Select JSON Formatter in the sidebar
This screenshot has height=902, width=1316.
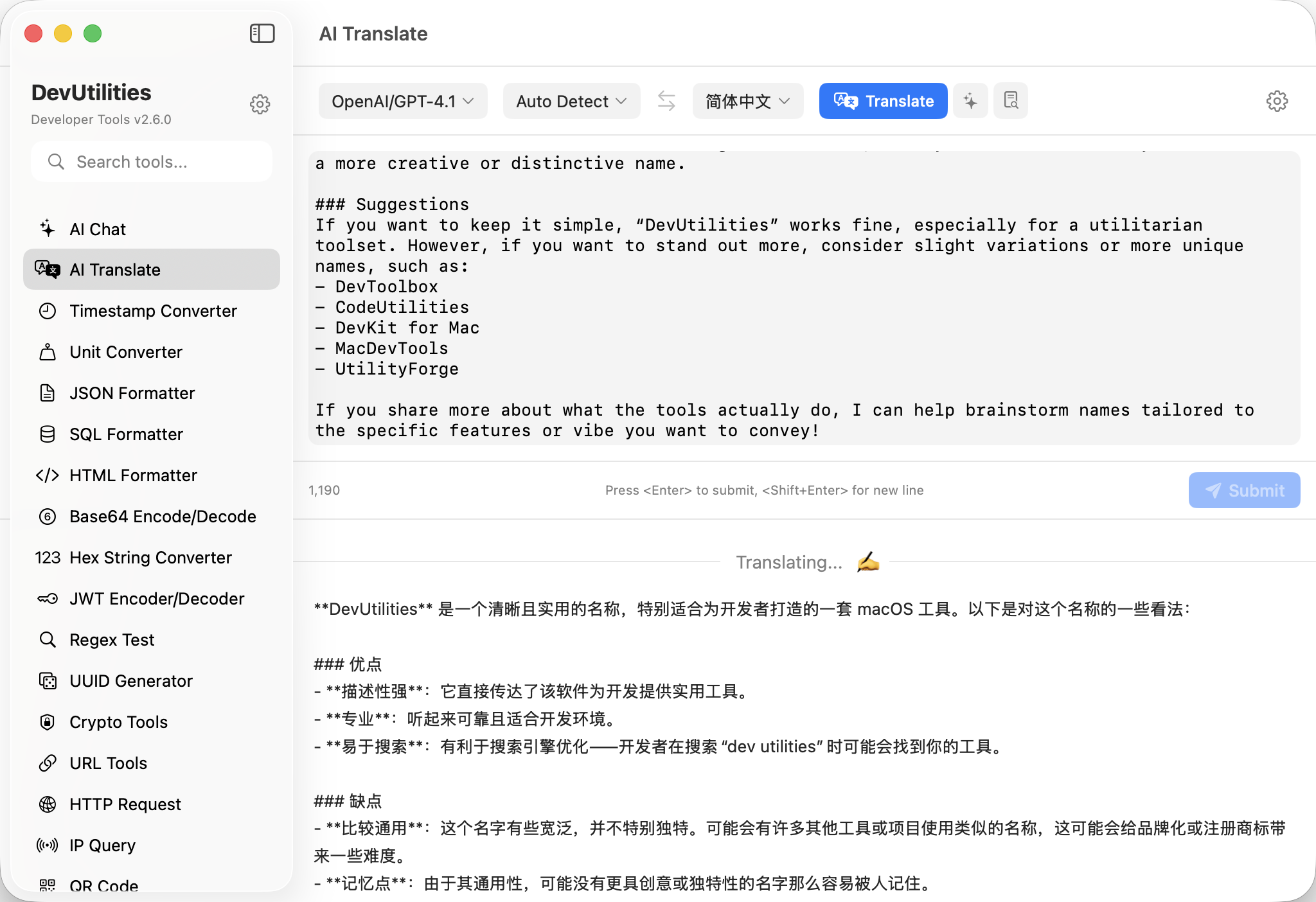(132, 393)
